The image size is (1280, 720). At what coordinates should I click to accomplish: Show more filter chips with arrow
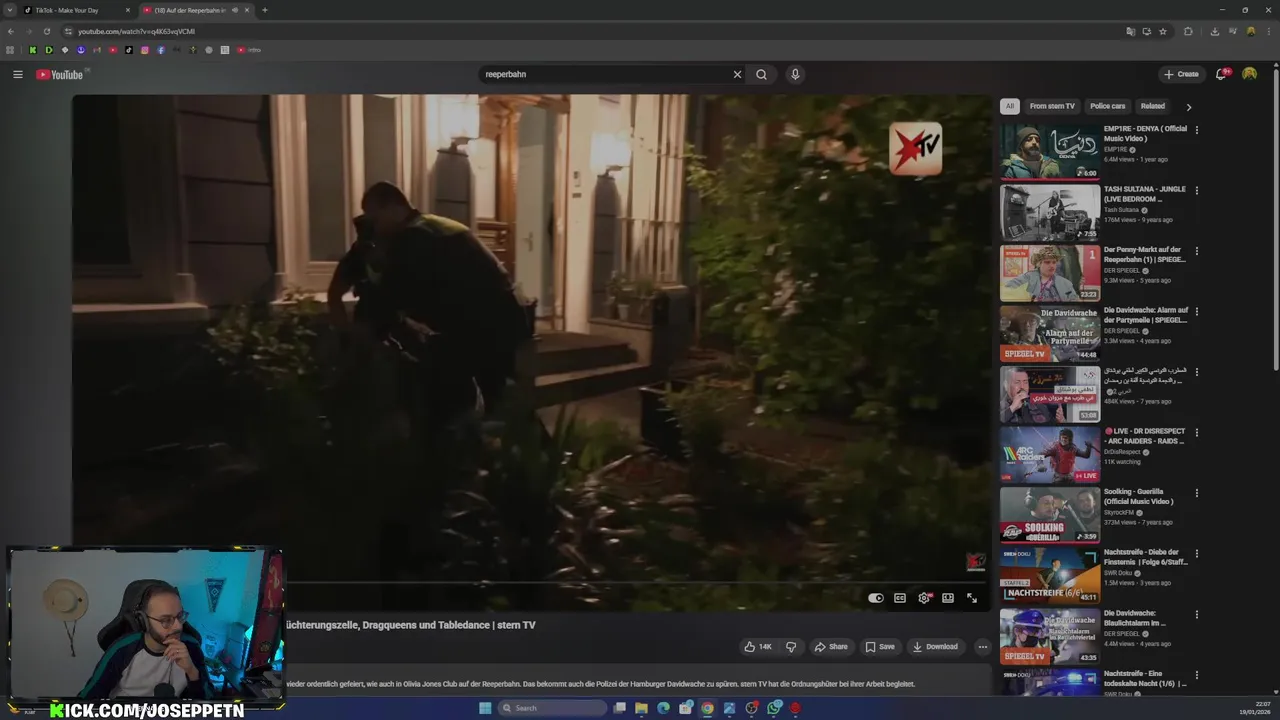(x=1189, y=107)
